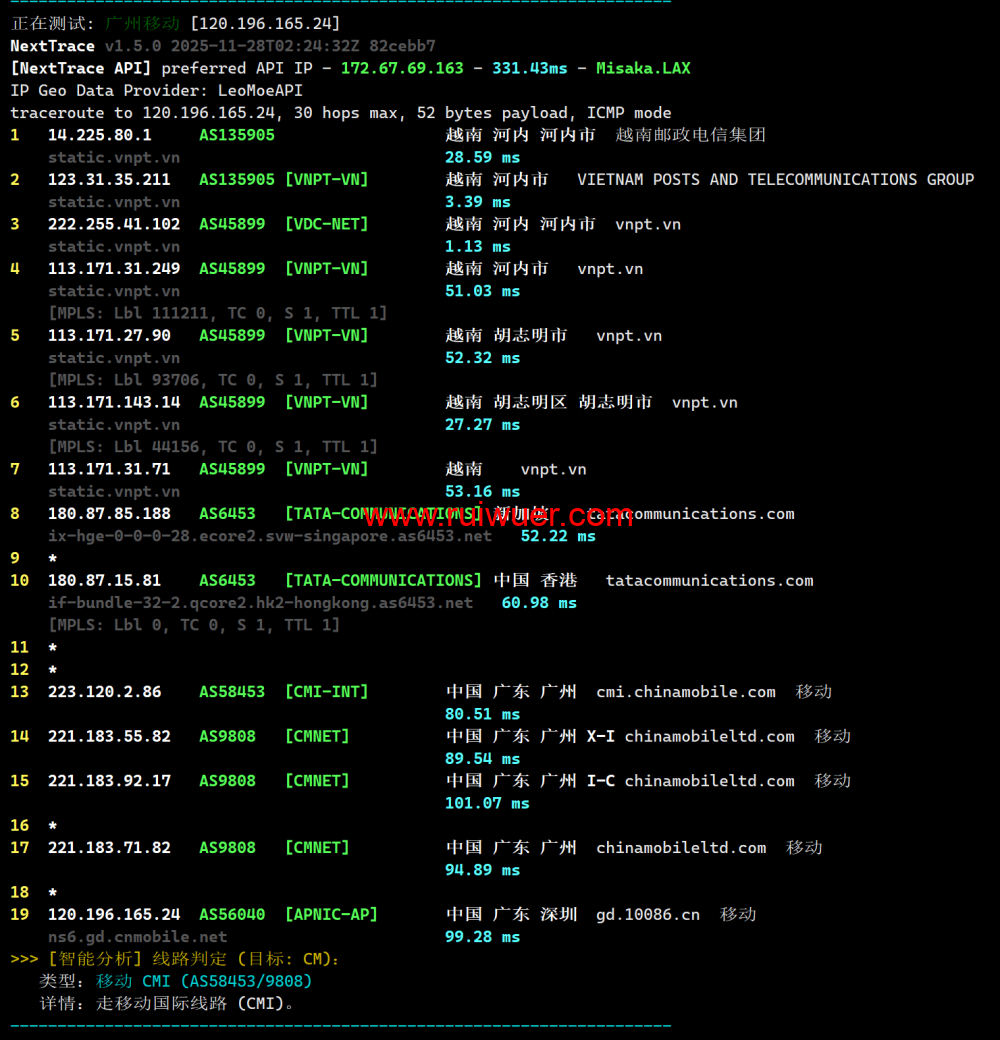Click the [APNIC-AP] tag on hop 19
1000x1040 pixels.
[x=331, y=915]
